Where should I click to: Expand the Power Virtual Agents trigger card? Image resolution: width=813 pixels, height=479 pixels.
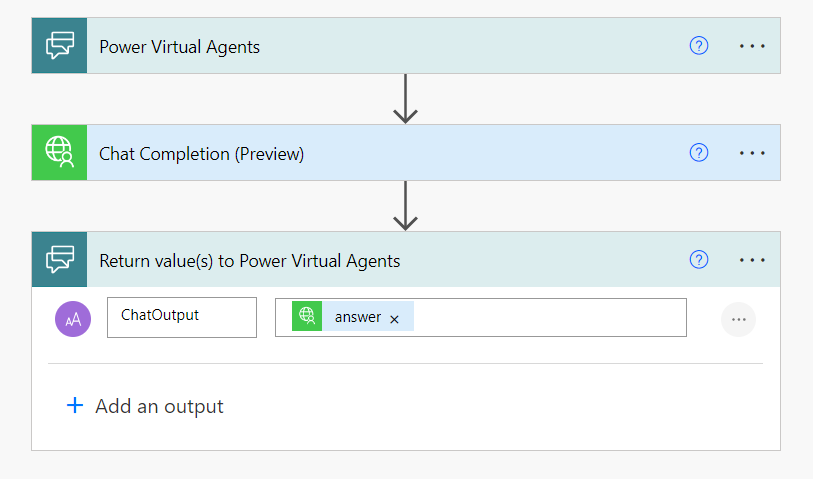point(380,46)
